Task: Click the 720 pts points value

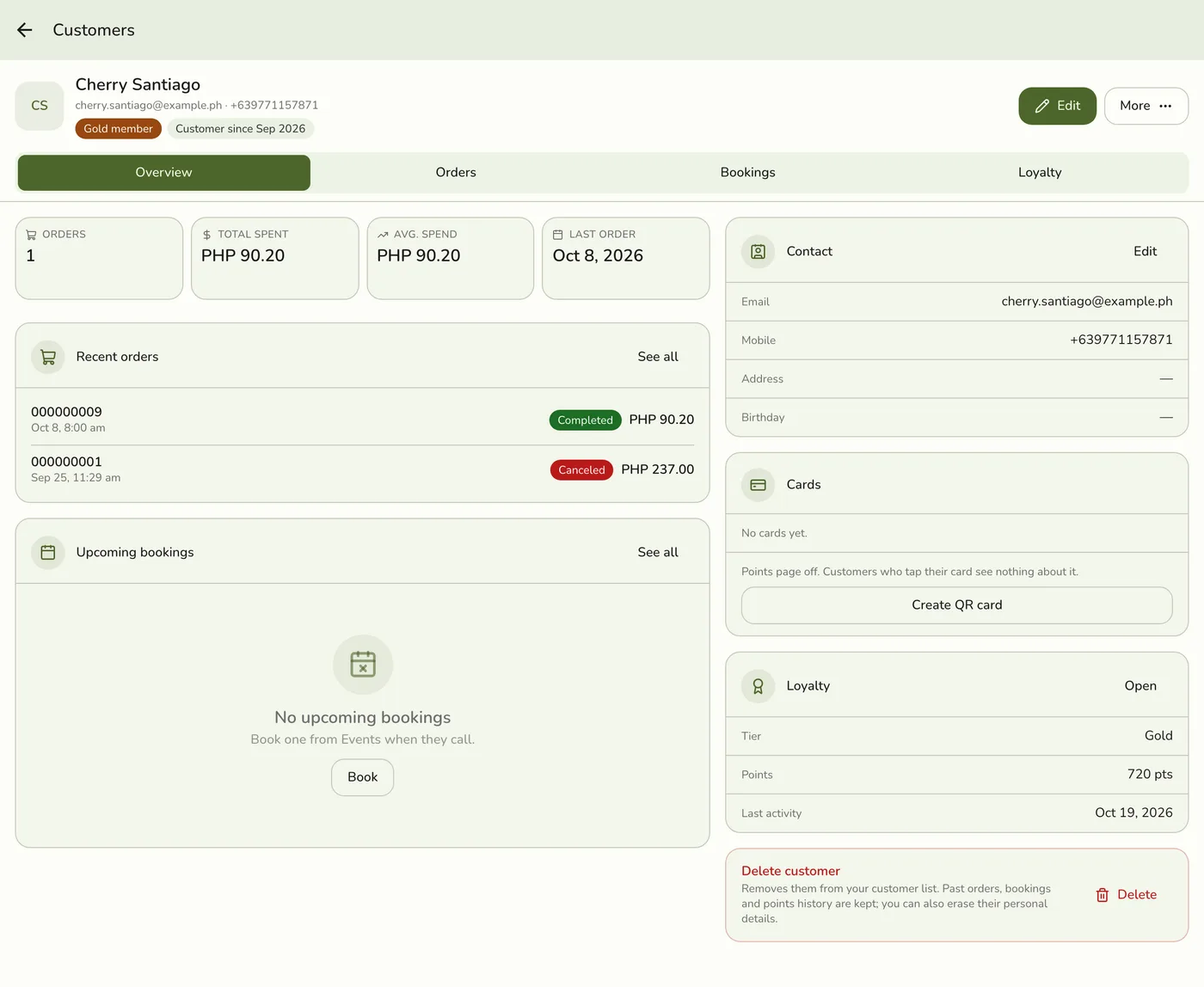Action: 1150,775
